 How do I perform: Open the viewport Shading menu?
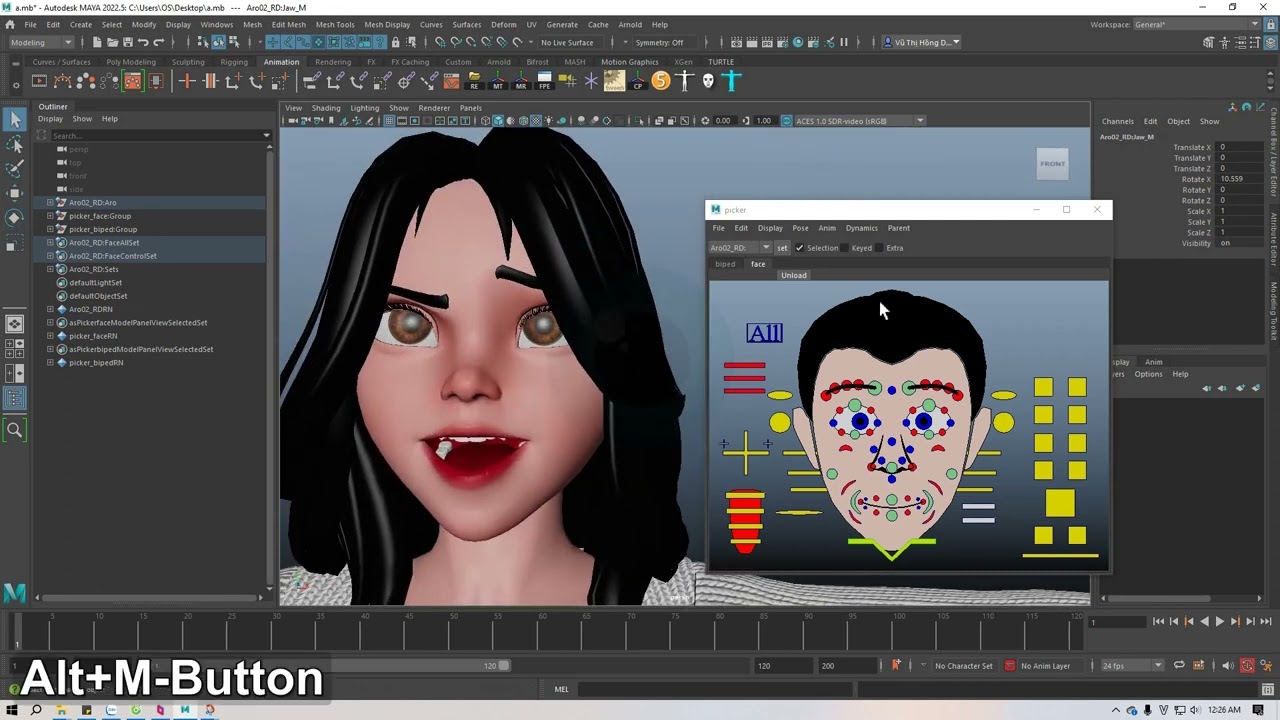[x=326, y=108]
